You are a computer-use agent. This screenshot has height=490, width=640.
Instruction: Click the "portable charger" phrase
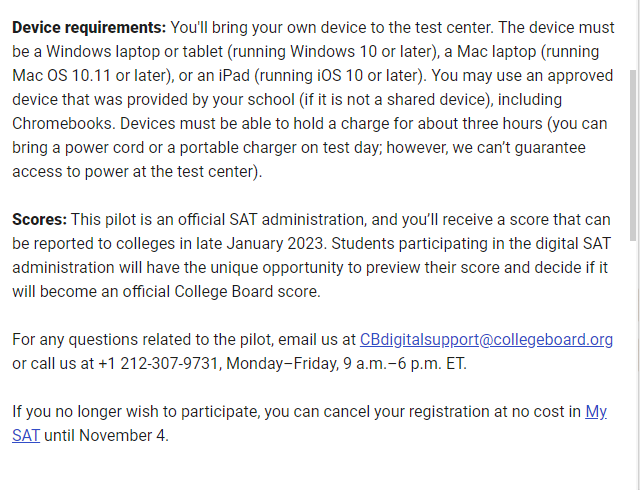238,148
